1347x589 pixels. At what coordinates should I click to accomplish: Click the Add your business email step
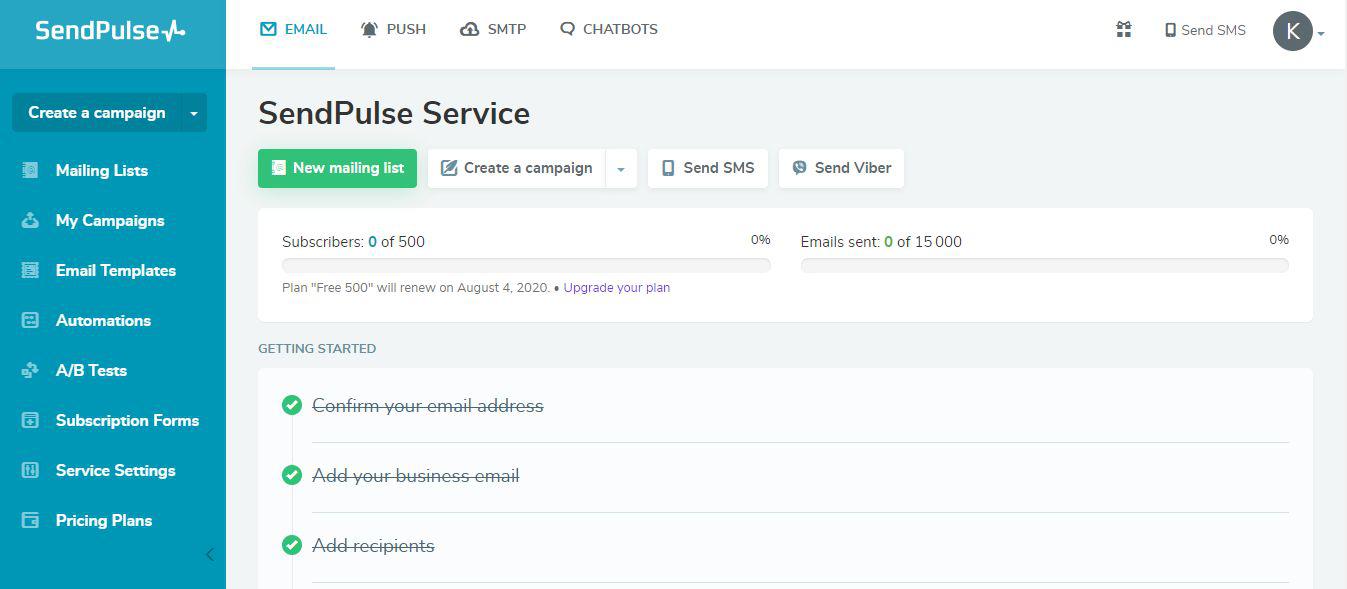(416, 476)
